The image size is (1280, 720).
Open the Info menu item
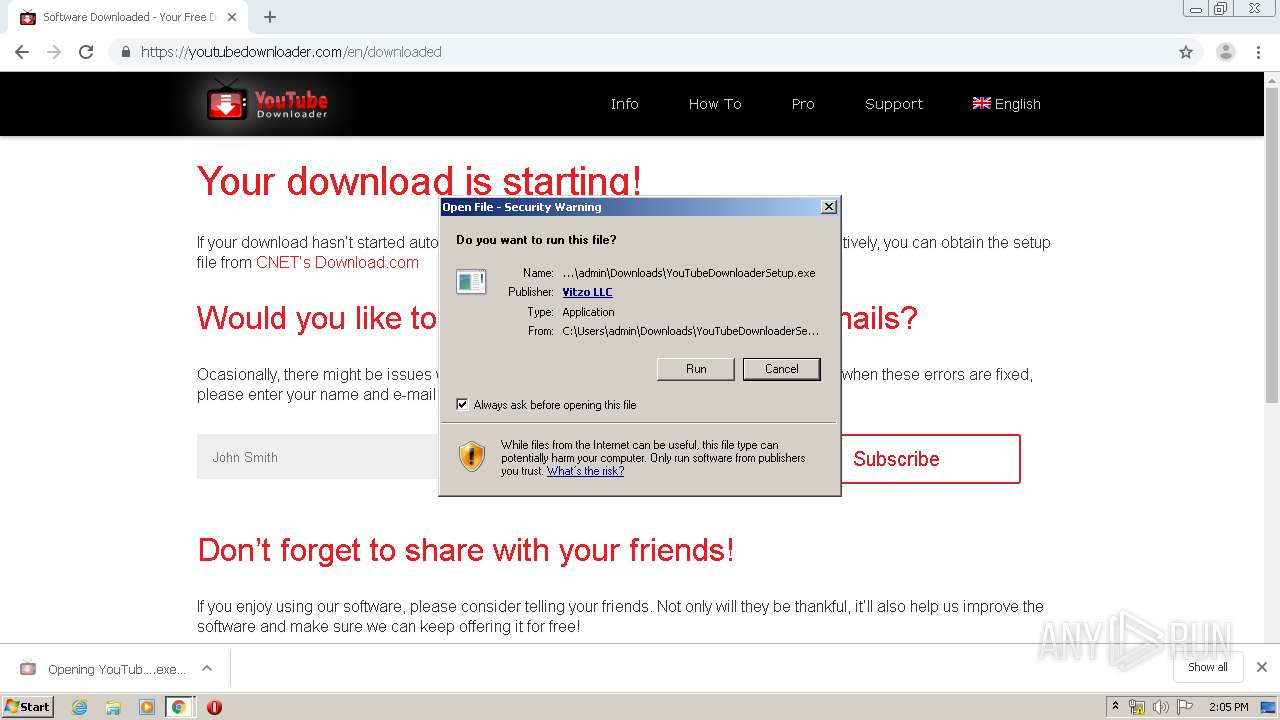[x=624, y=104]
